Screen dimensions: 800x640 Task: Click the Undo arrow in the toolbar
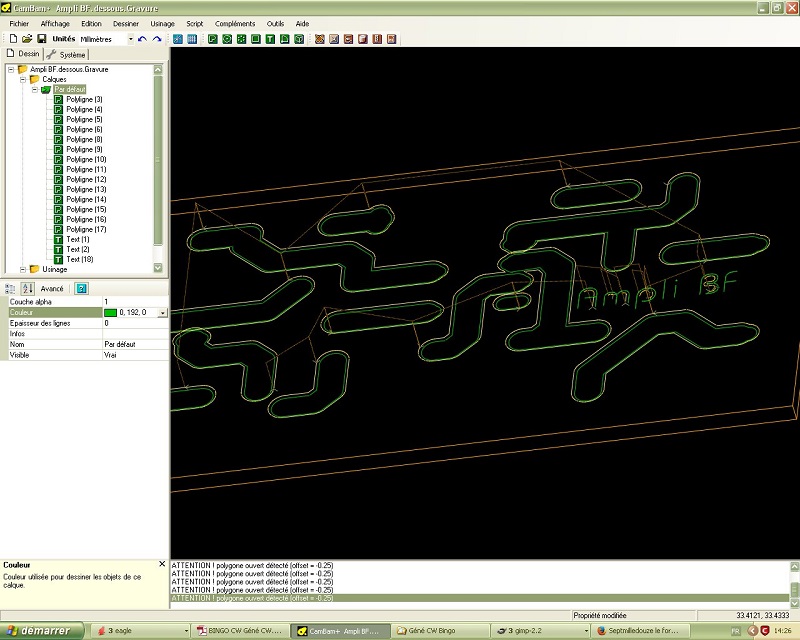[x=143, y=39]
